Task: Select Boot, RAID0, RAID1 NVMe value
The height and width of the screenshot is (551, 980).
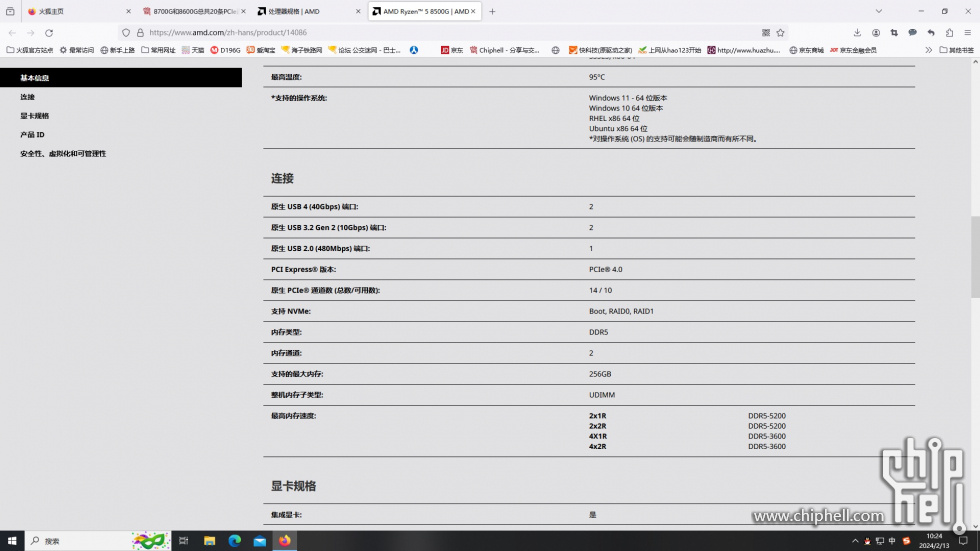Action: click(621, 311)
